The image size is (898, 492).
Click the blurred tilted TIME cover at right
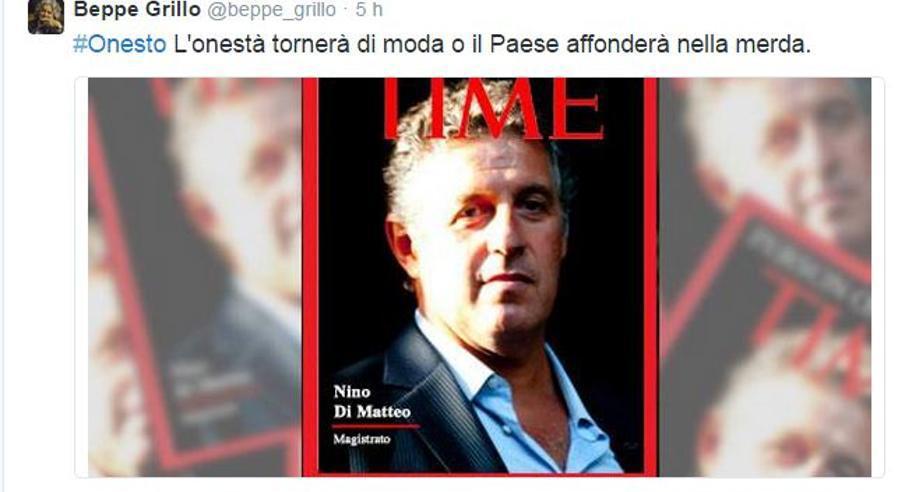pyautogui.click(x=765, y=277)
